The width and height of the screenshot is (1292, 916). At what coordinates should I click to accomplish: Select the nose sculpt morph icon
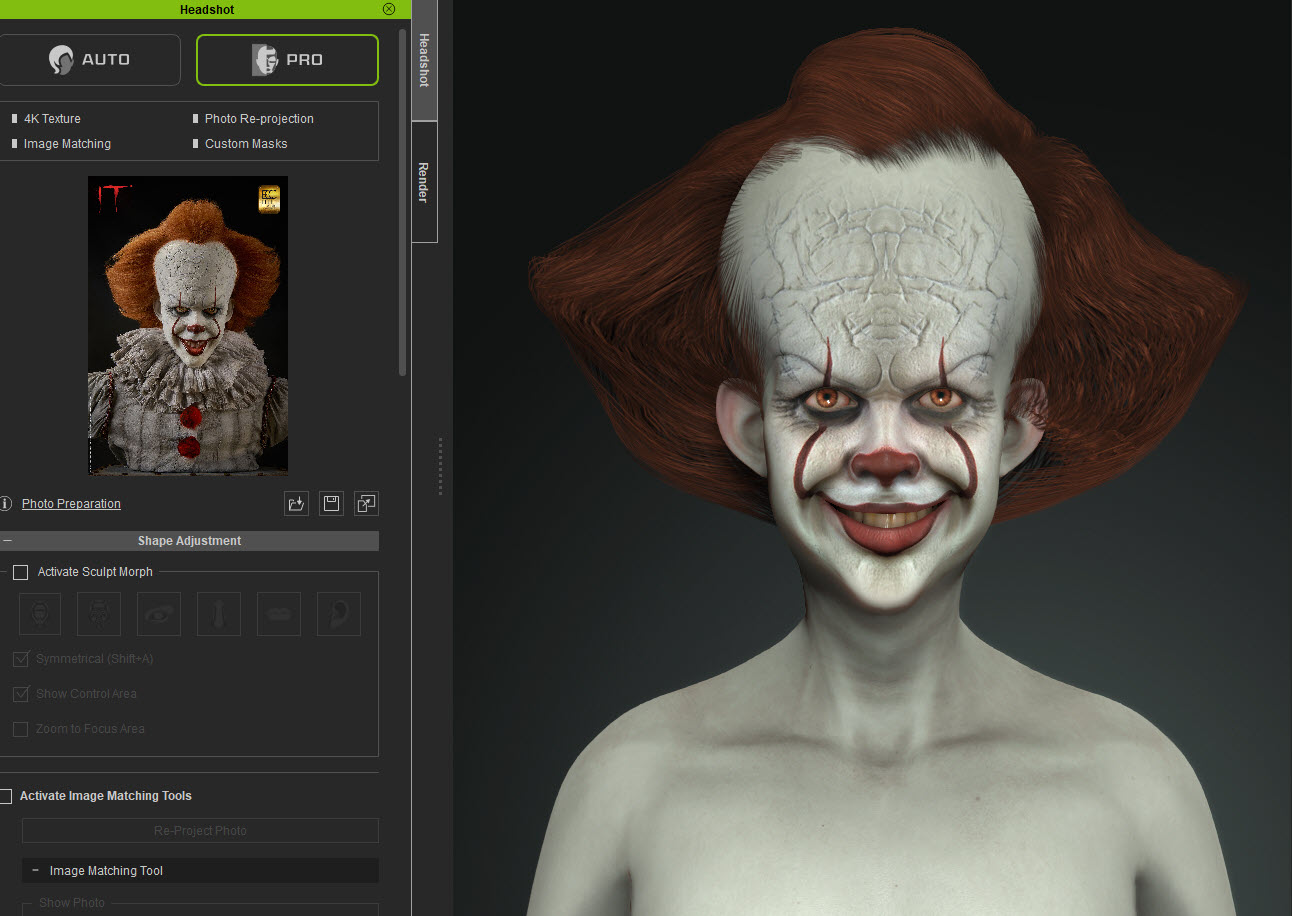[x=219, y=614]
